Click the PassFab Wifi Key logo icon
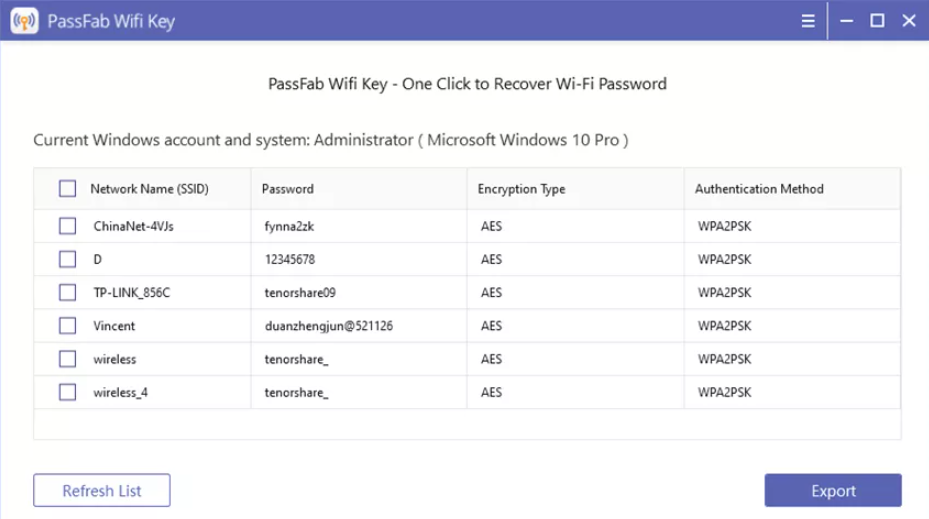 point(24,21)
